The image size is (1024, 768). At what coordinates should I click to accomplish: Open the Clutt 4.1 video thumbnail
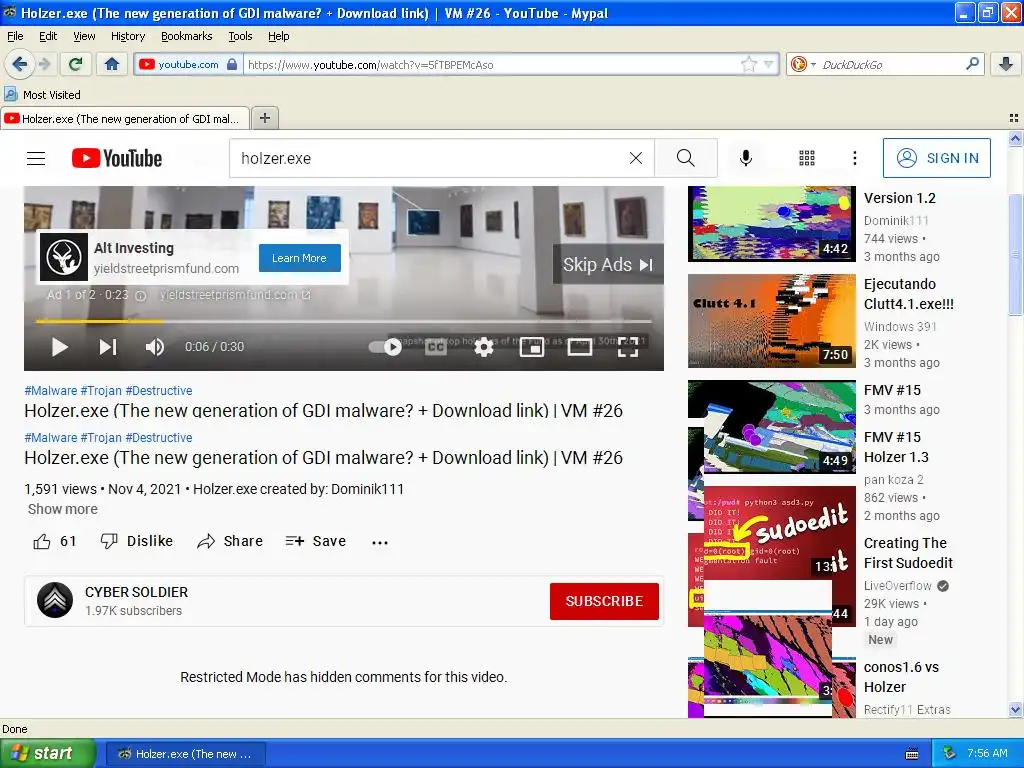(x=771, y=321)
